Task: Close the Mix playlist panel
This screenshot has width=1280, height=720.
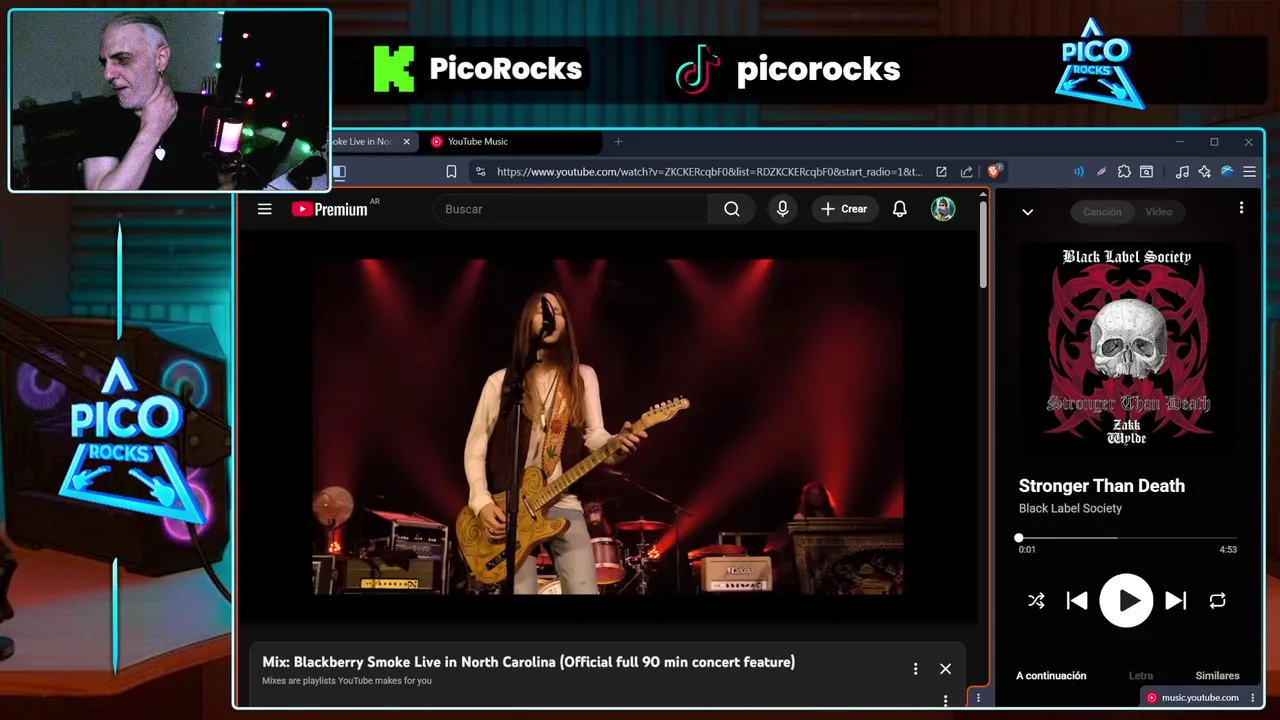Action: (x=945, y=669)
